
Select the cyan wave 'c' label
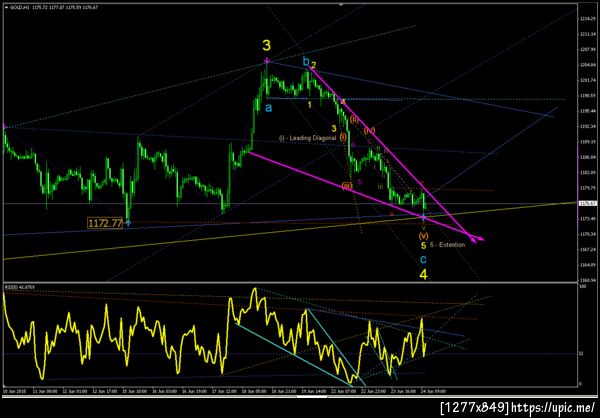[423, 260]
